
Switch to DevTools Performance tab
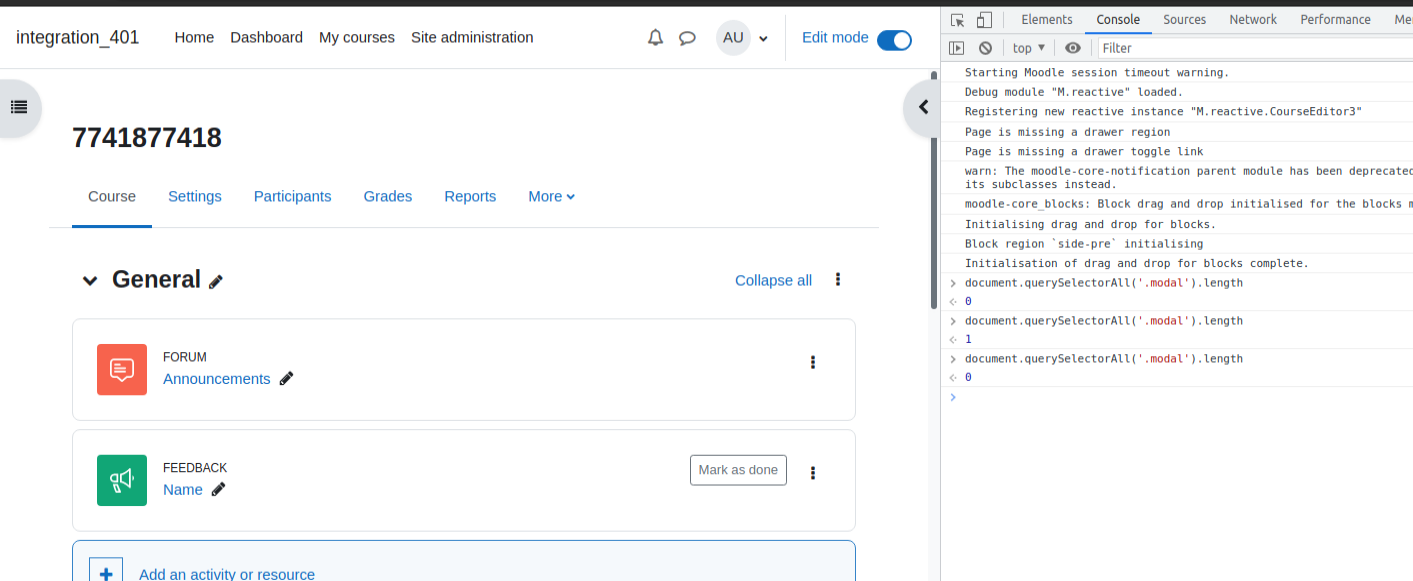pyautogui.click(x=1335, y=20)
